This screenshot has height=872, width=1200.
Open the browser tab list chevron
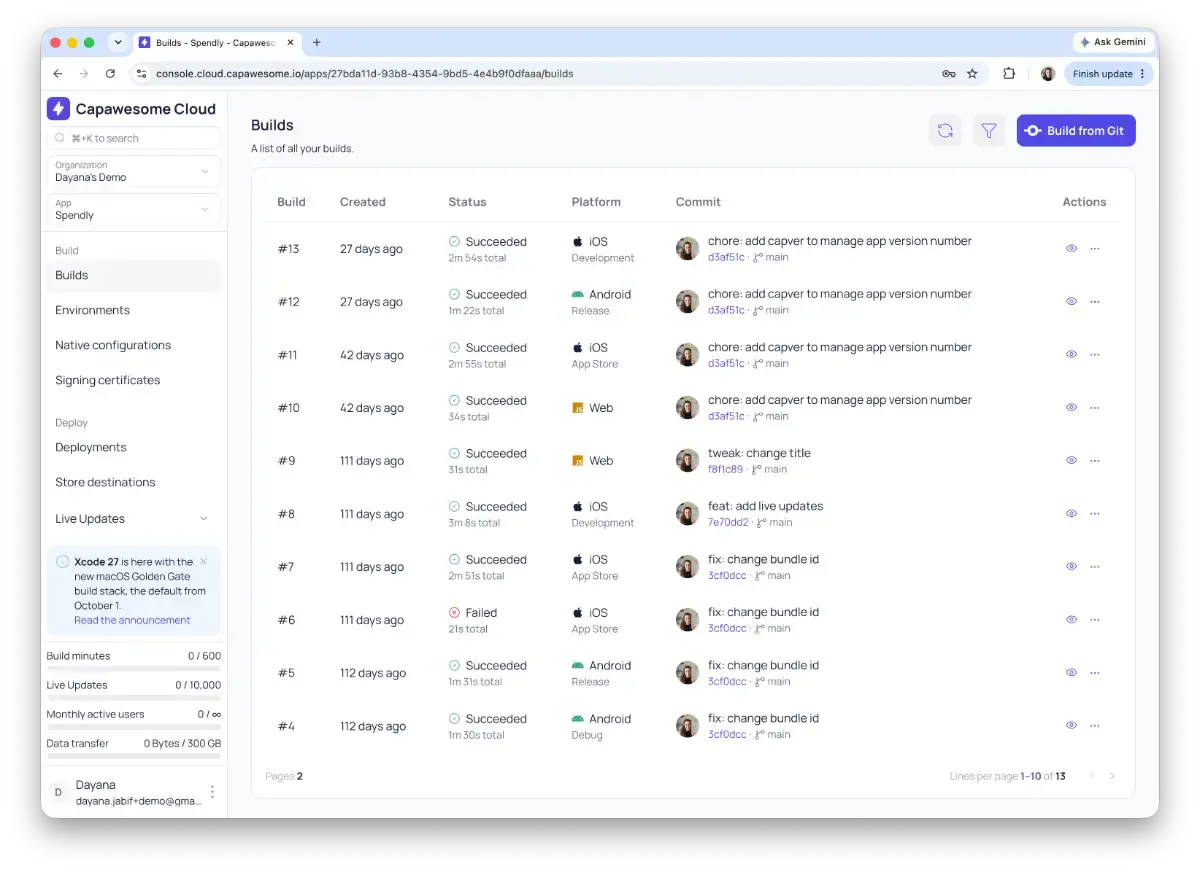117,42
